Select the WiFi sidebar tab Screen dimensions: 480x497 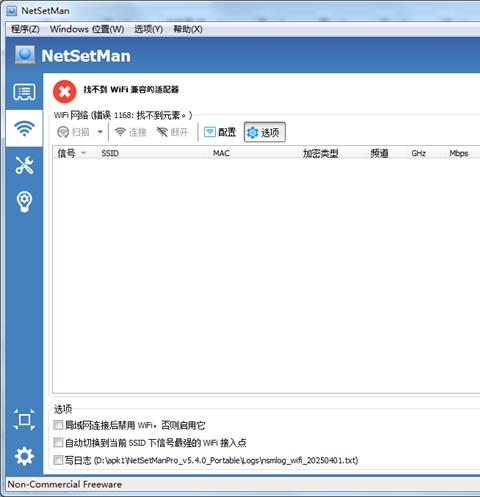[24, 128]
